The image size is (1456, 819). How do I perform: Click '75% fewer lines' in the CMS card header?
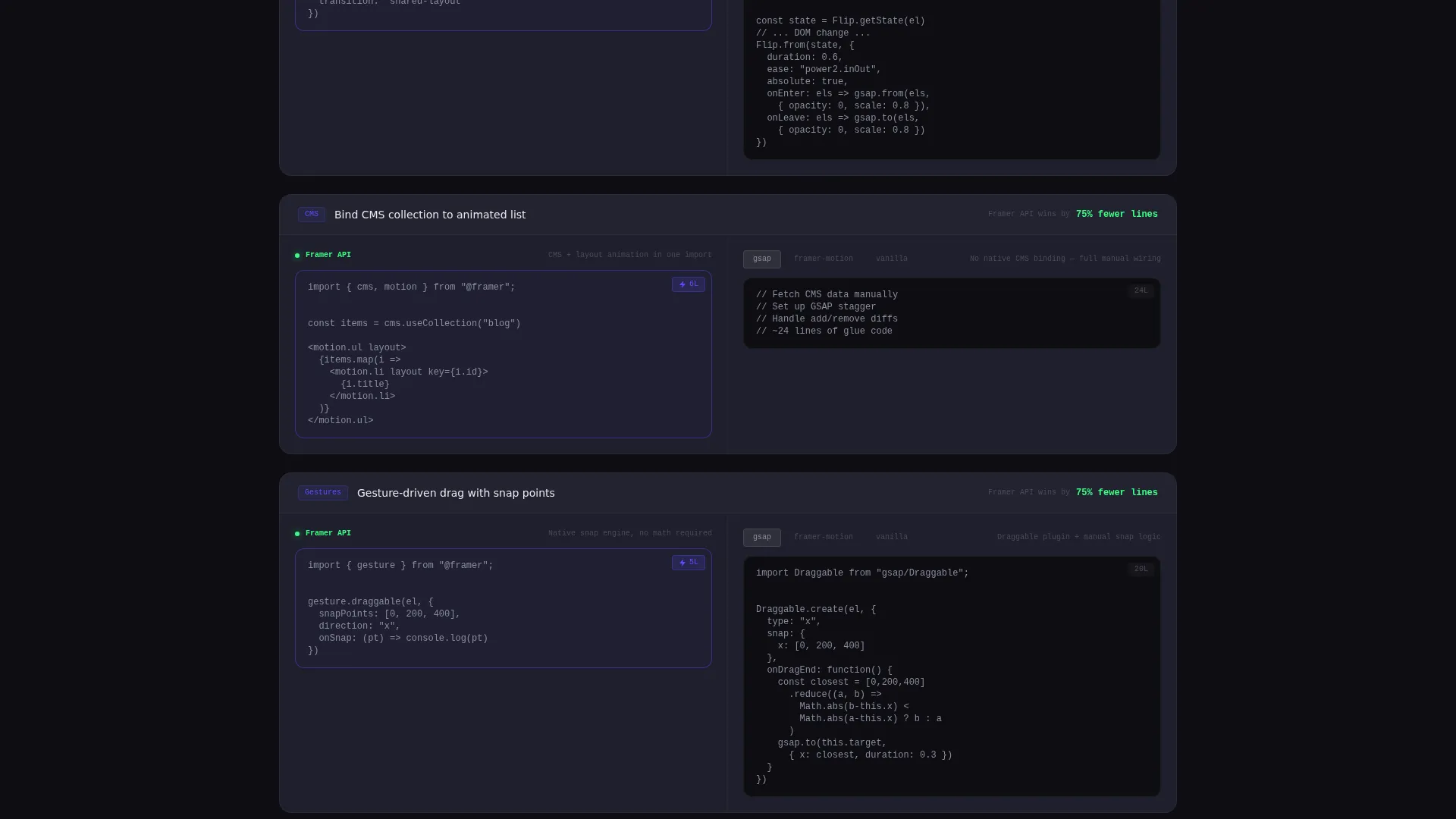[1116, 215]
